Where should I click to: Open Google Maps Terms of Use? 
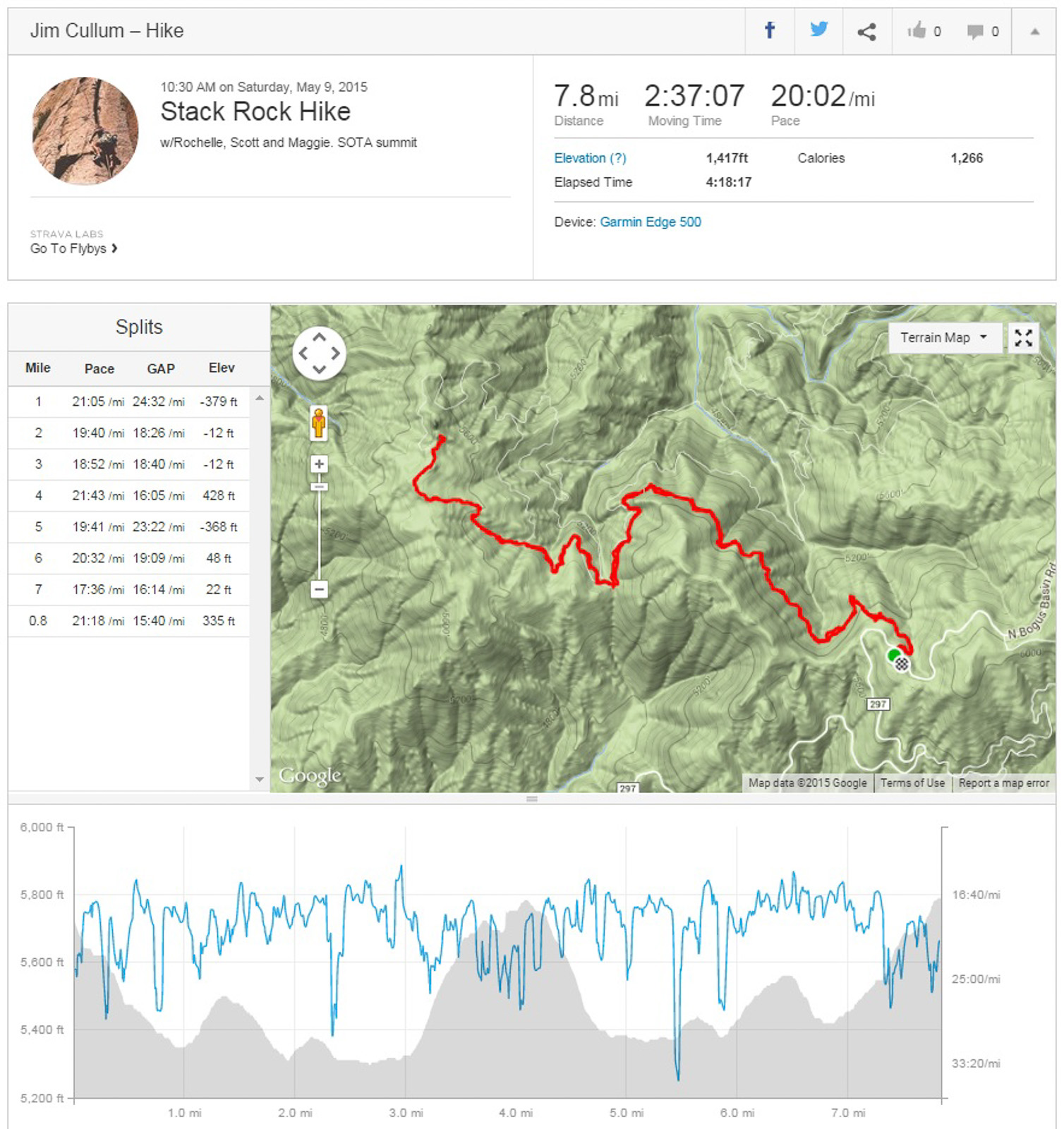(912, 783)
